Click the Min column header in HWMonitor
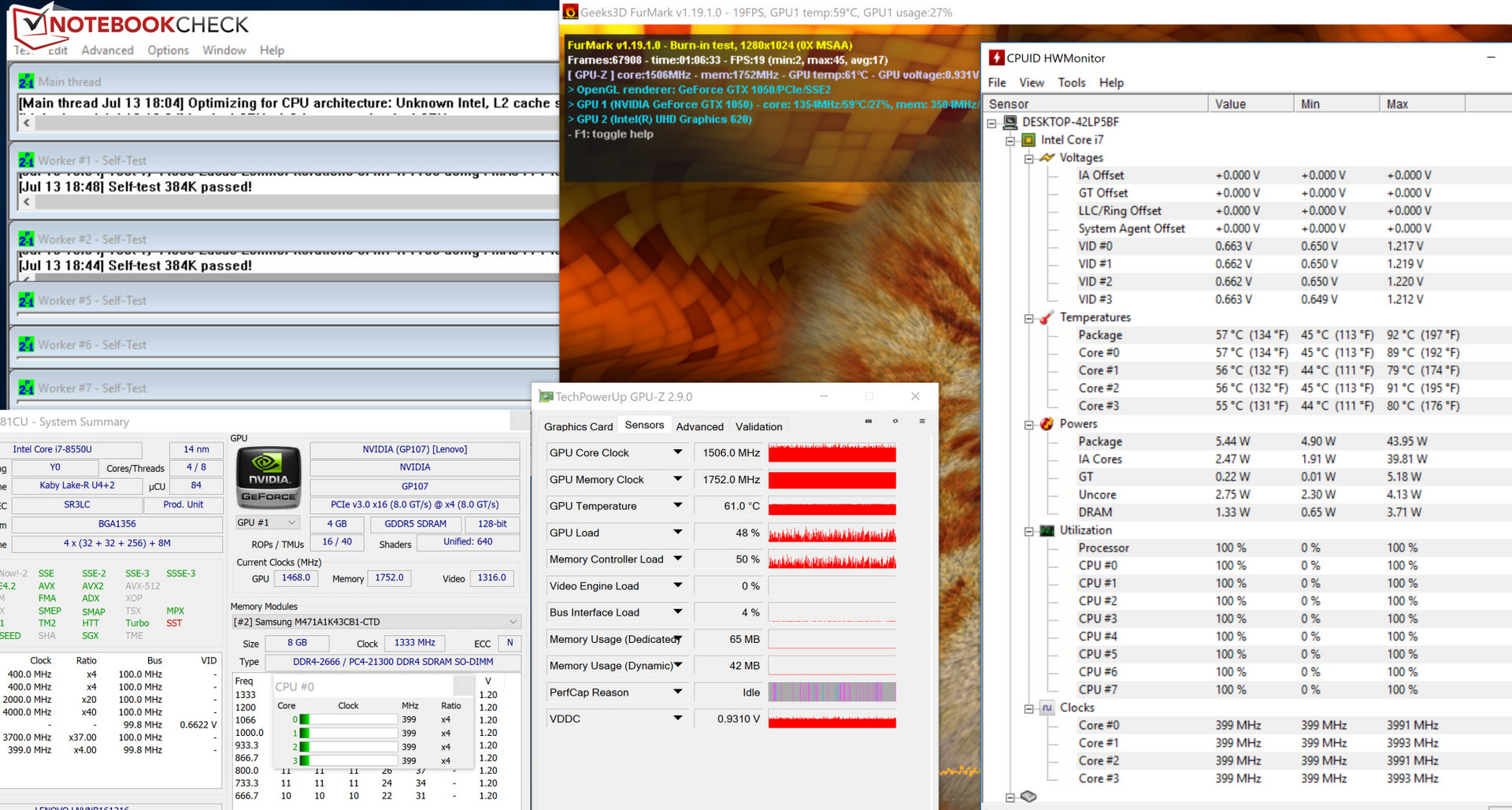 pyautogui.click(x=1336, y=104)
